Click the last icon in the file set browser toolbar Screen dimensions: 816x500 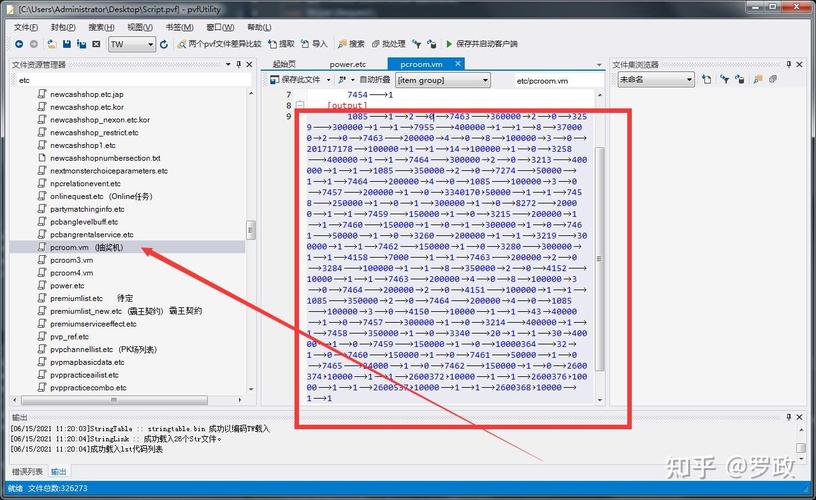(773, 79)
